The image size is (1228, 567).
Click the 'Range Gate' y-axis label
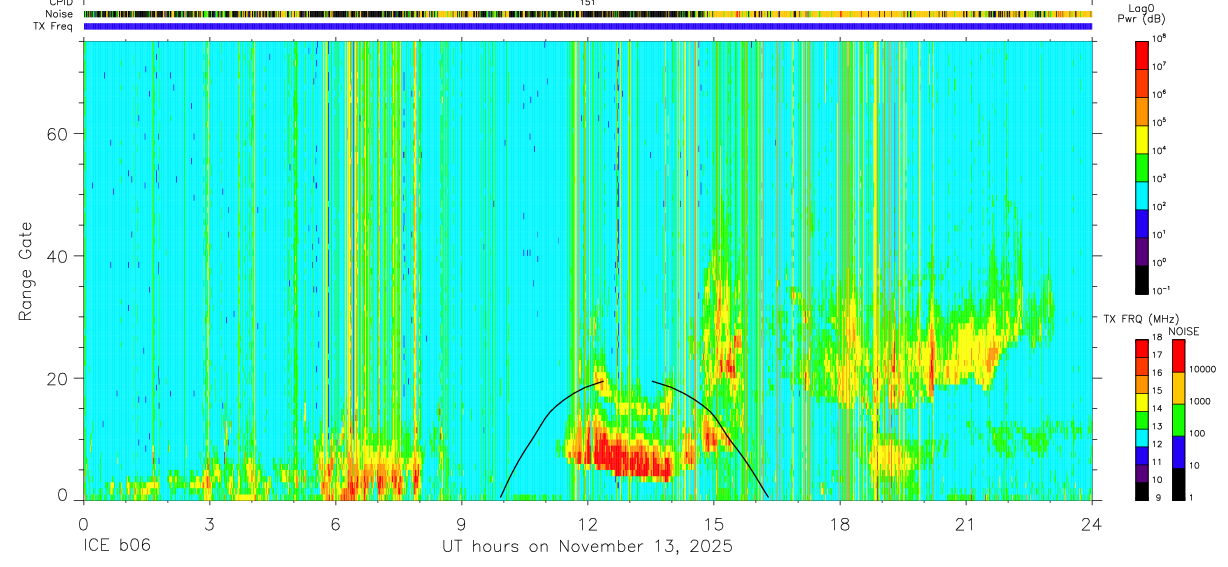click(x=27, y=269)
